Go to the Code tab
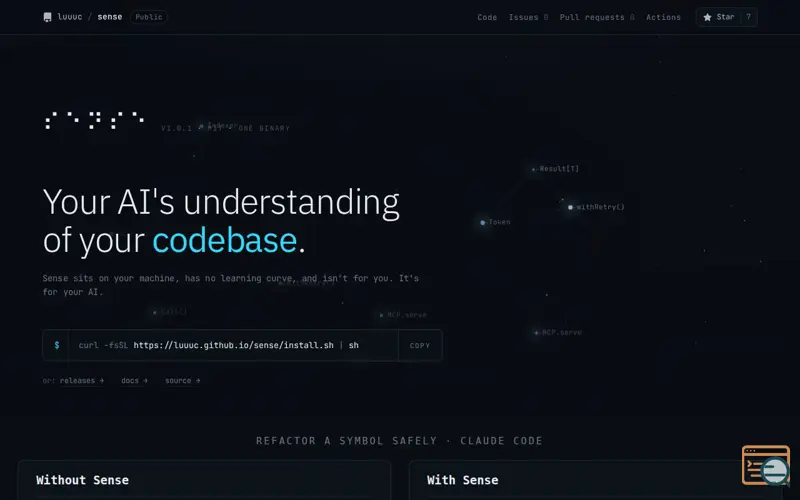The image size is (800, 500). click(x=487, y=17)
